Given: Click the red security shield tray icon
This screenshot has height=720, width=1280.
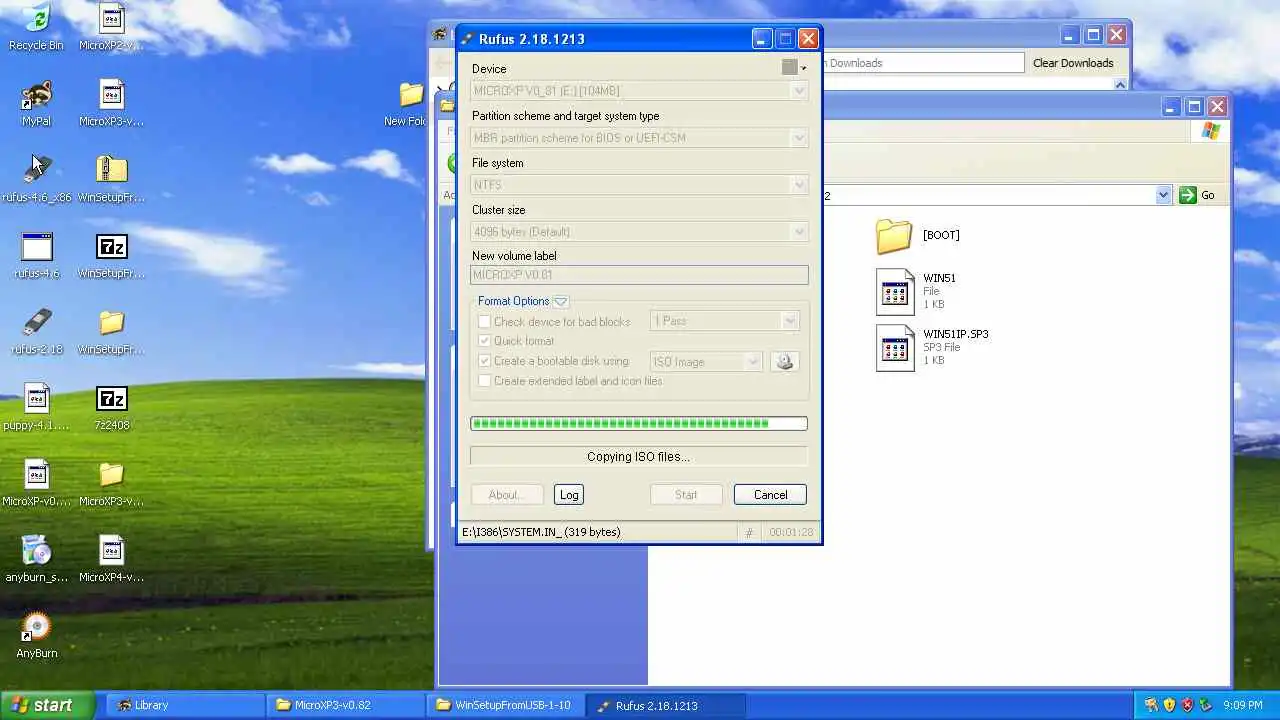Looking at the screenshot, I should pos(1187,705).
